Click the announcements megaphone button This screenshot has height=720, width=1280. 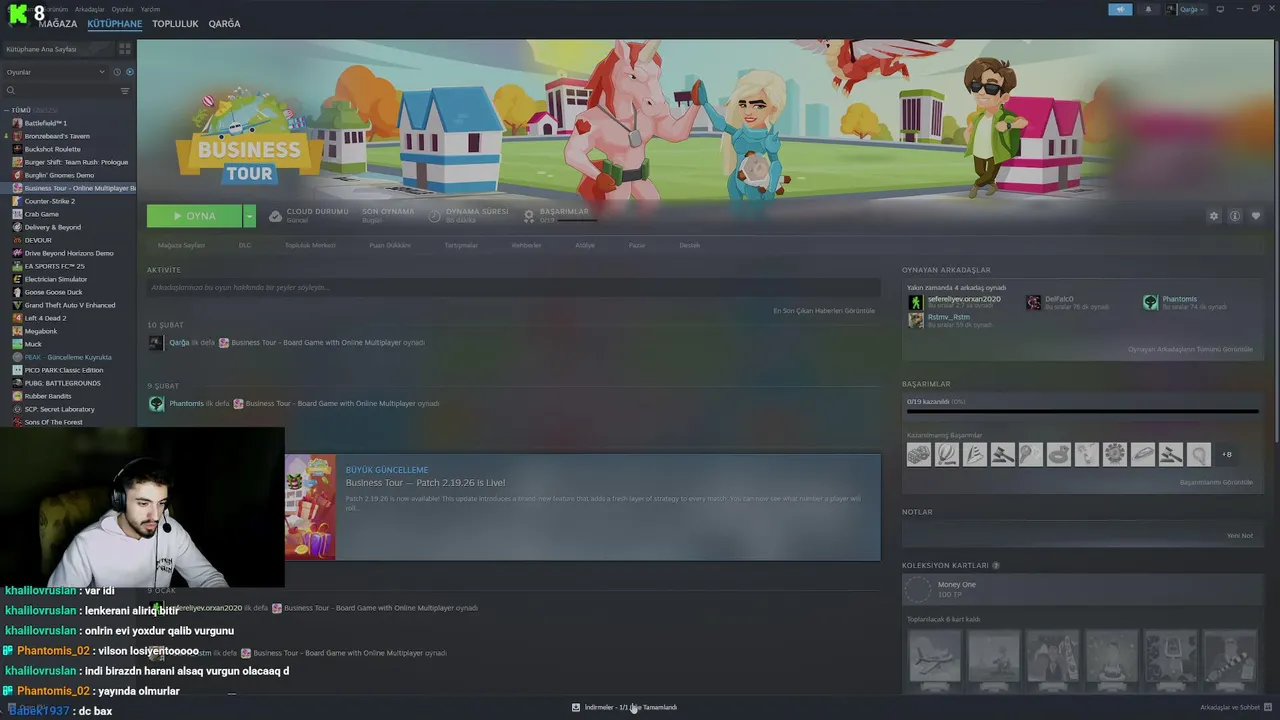click(x=1120, y=9)
